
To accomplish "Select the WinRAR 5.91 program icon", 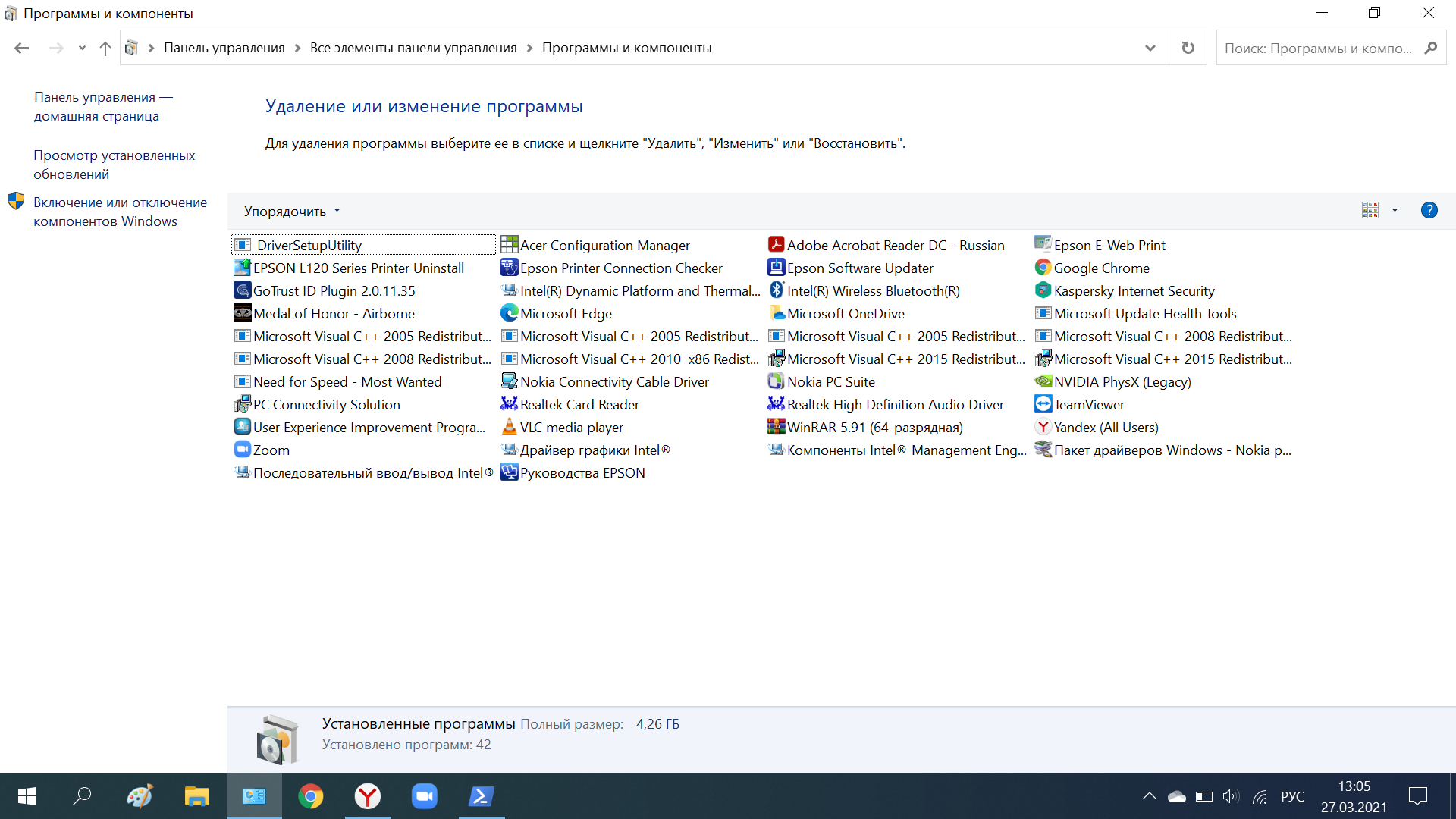I will tap(776, 427).
